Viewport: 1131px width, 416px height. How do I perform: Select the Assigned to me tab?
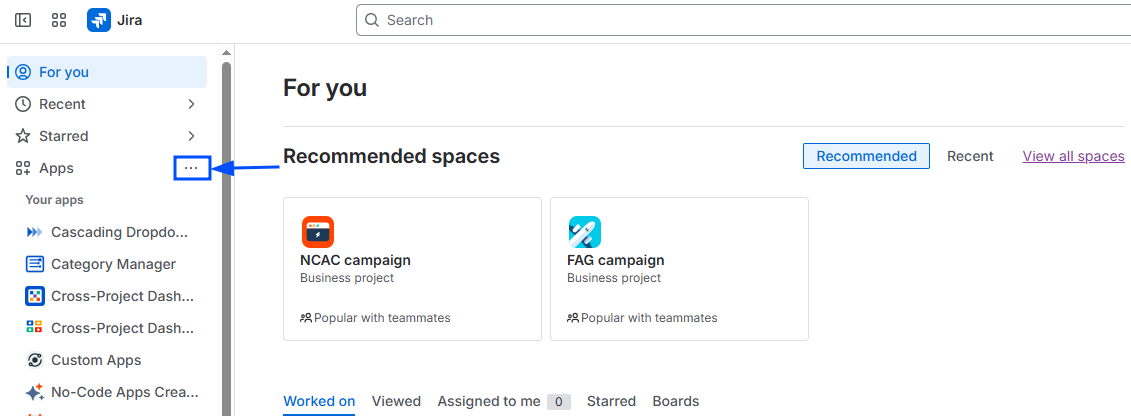point(489,401)
